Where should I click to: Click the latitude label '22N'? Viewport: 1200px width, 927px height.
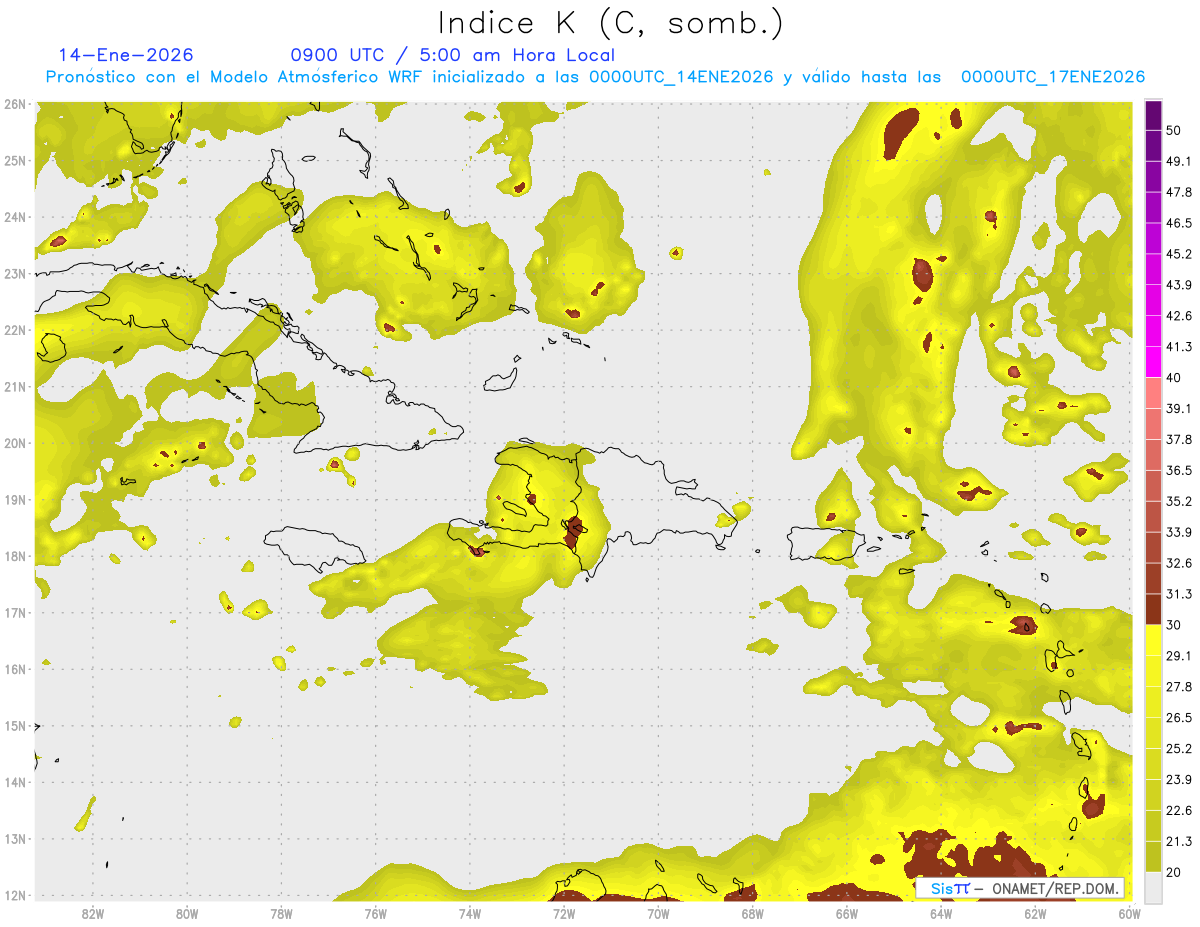15,330
